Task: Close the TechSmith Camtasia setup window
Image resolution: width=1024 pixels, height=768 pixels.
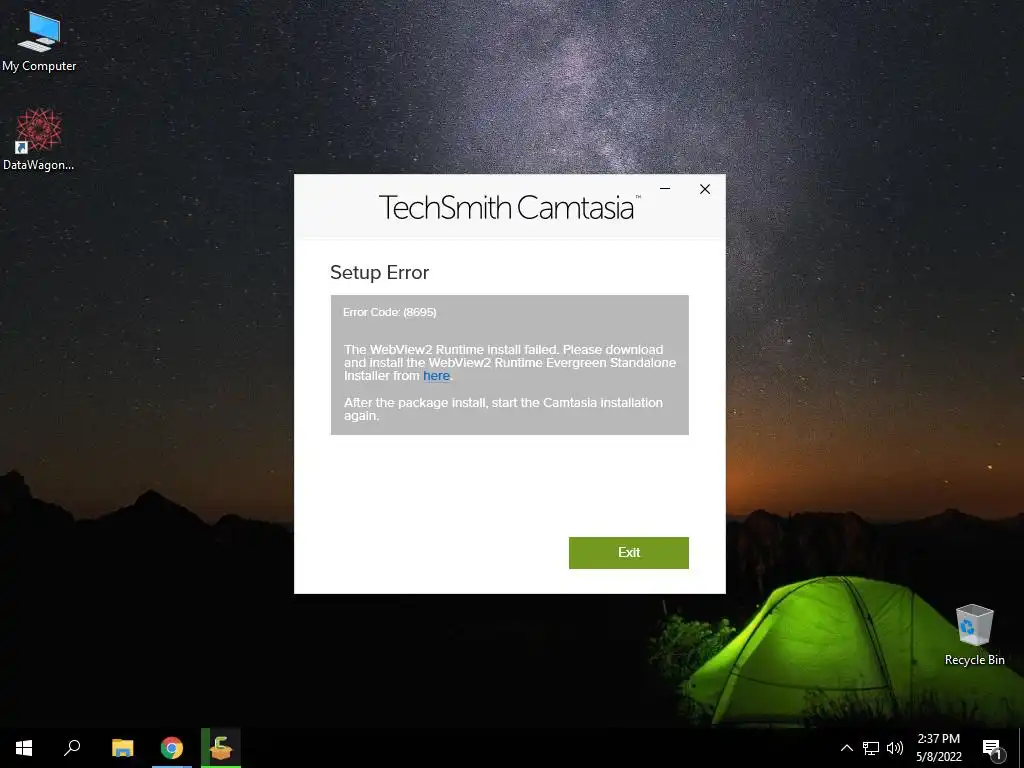Action: point(705,189)
